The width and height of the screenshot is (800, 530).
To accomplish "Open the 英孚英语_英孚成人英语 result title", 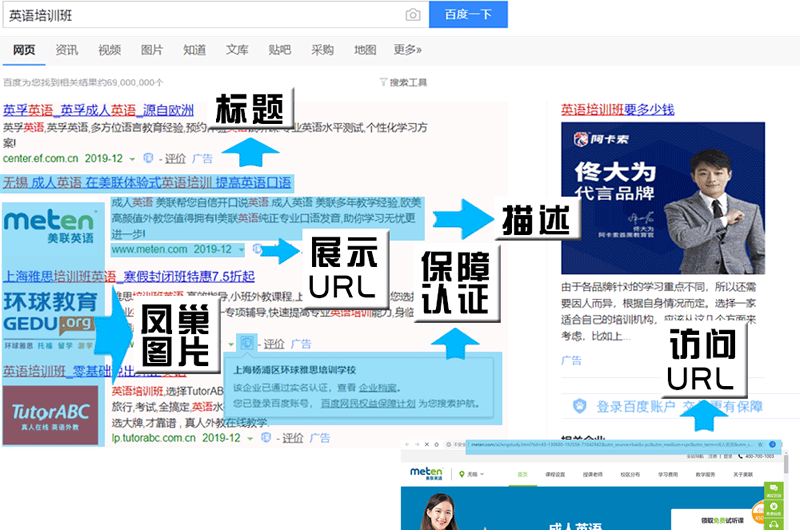I will (x=98, y=110).
